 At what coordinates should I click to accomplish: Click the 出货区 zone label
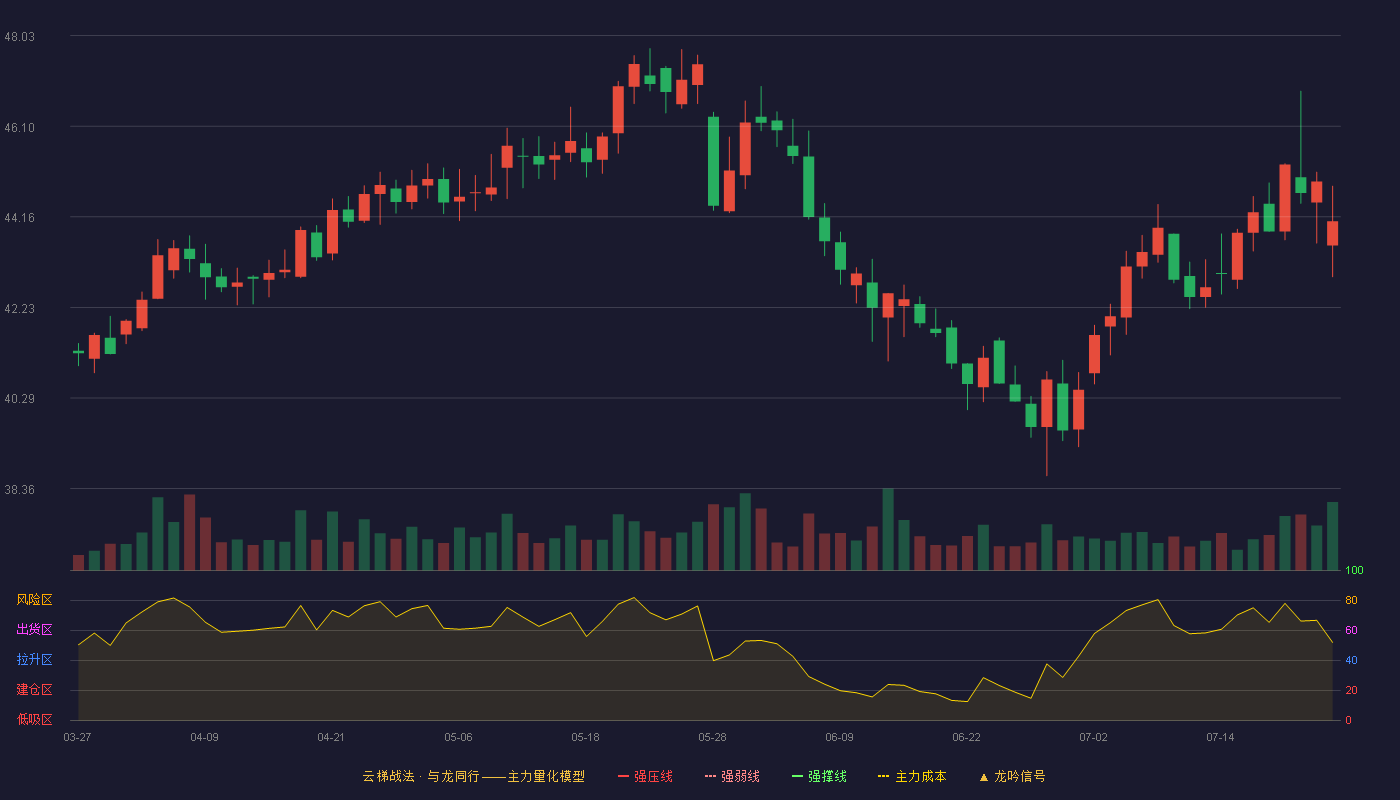pos(34,630)
